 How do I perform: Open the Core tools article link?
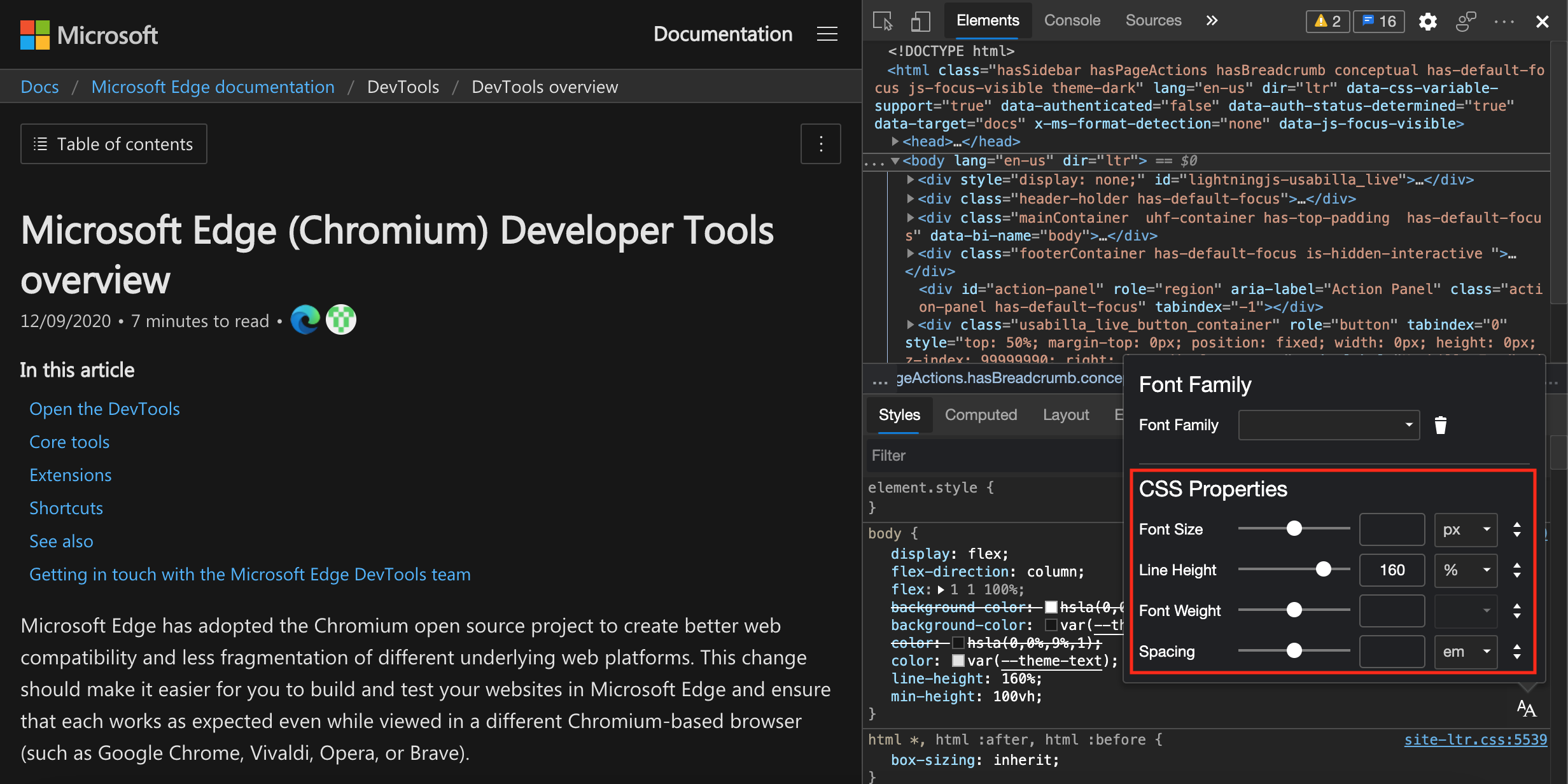coord(69,441)
